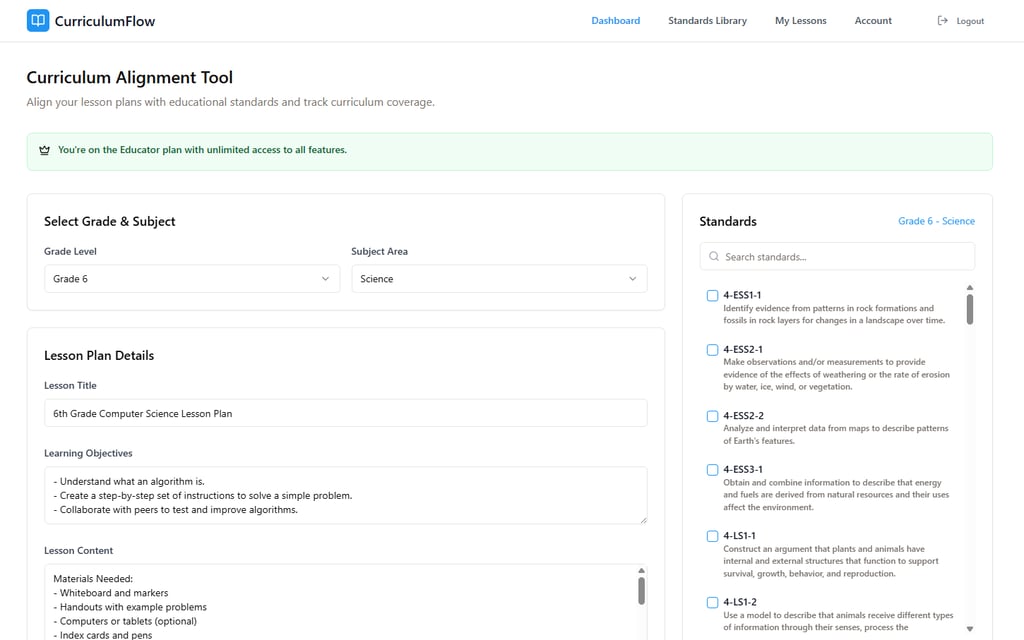Viewport: 1024px width, 640px height.
Task: Open the Dashboard nav item
Action: 615,21
